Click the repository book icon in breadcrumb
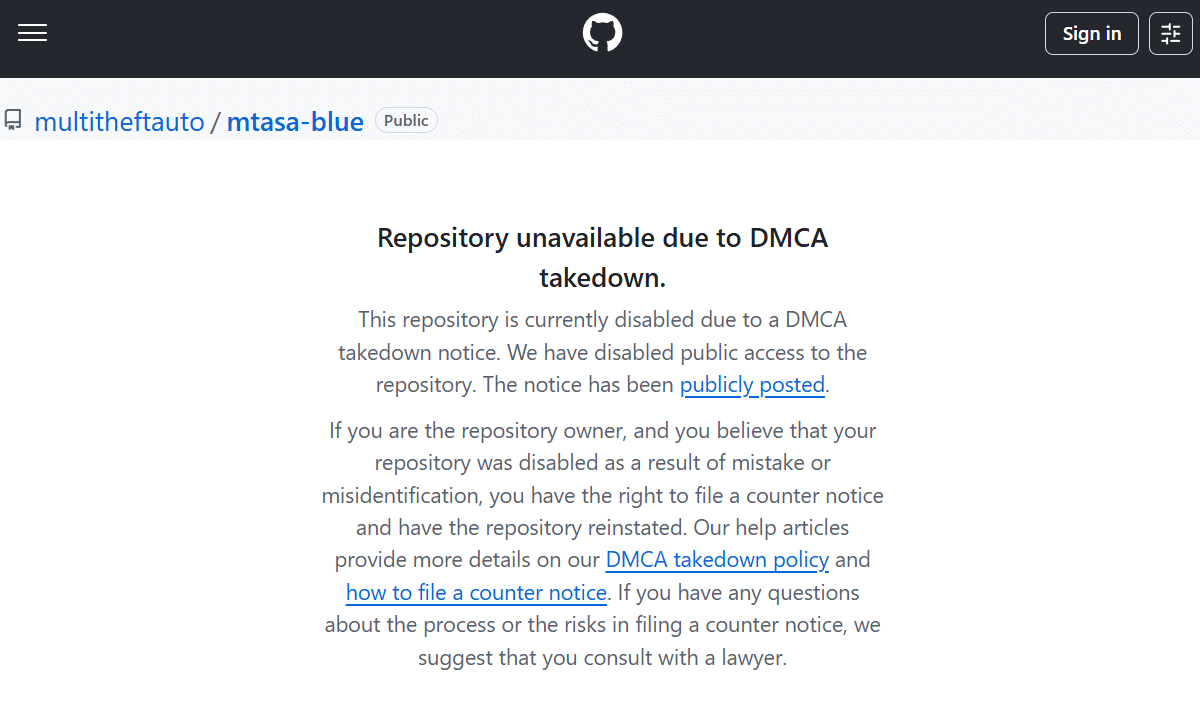Screen dimensions: 1200x702 [x=13, y=120]
